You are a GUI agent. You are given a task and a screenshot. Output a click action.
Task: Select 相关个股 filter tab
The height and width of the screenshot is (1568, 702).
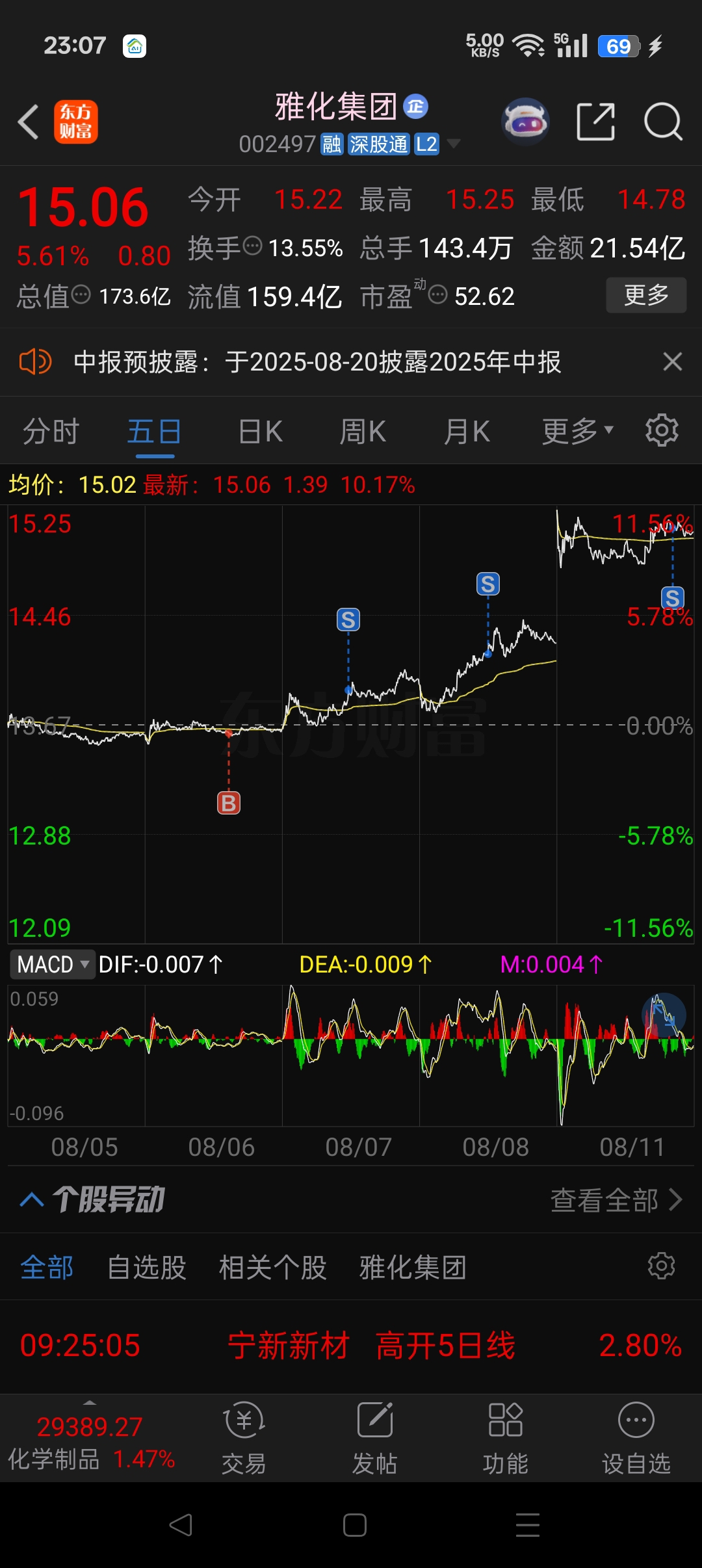273,1268
